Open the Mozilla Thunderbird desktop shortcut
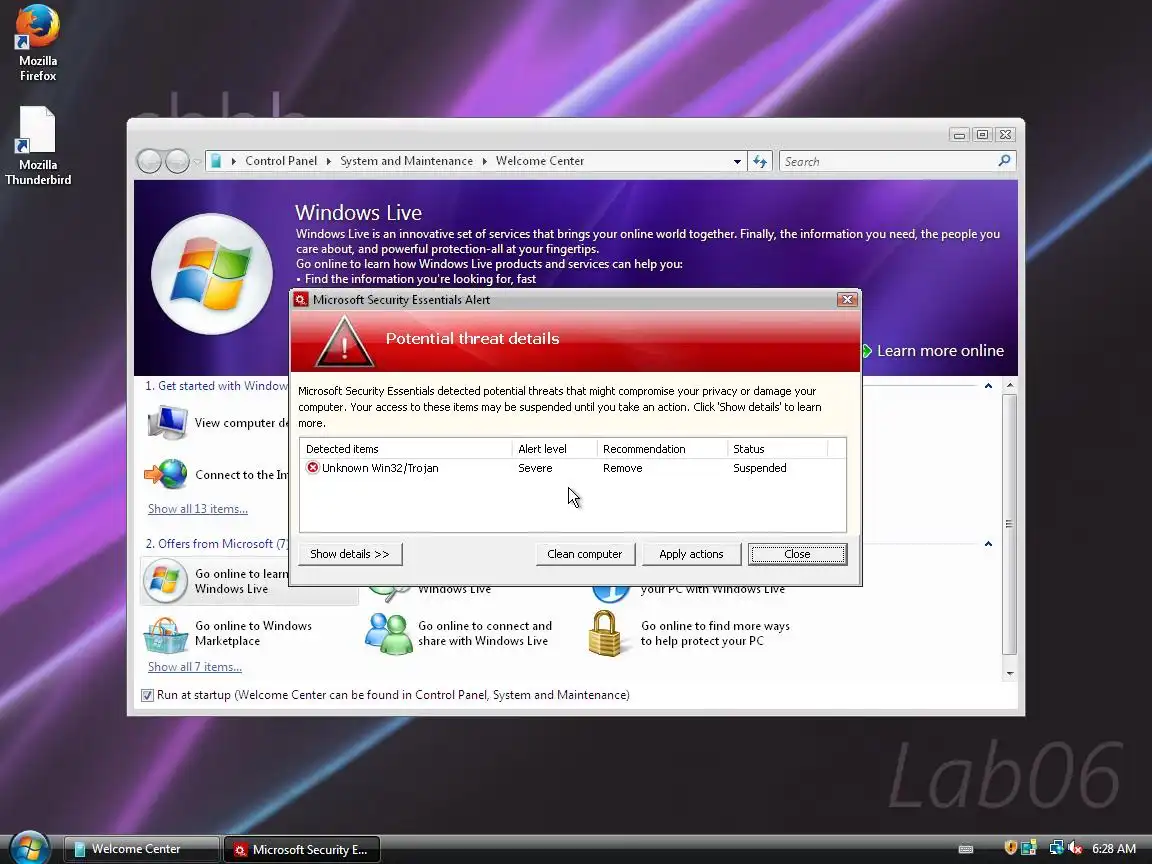 coord(37,145)
